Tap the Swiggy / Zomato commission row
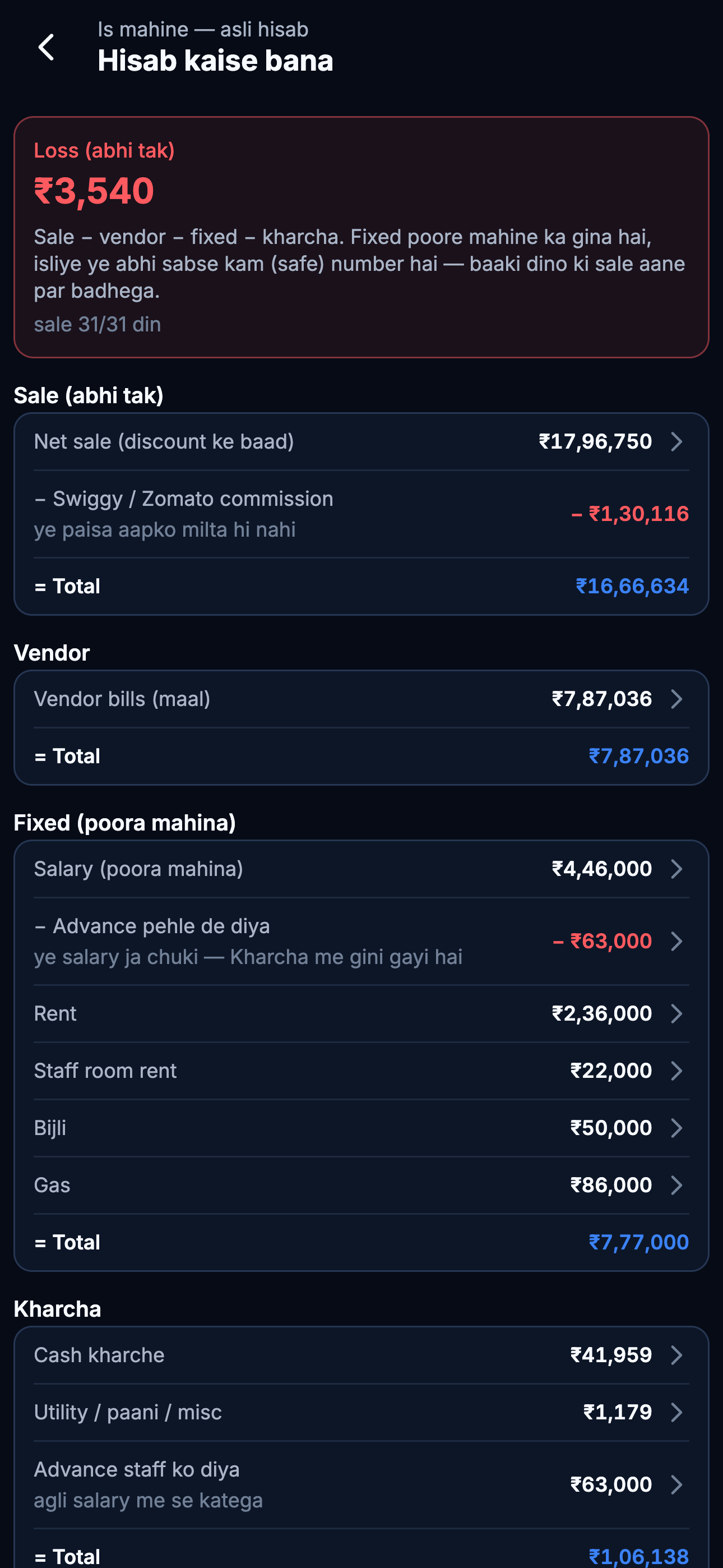723x1568 pixels. 361,514
